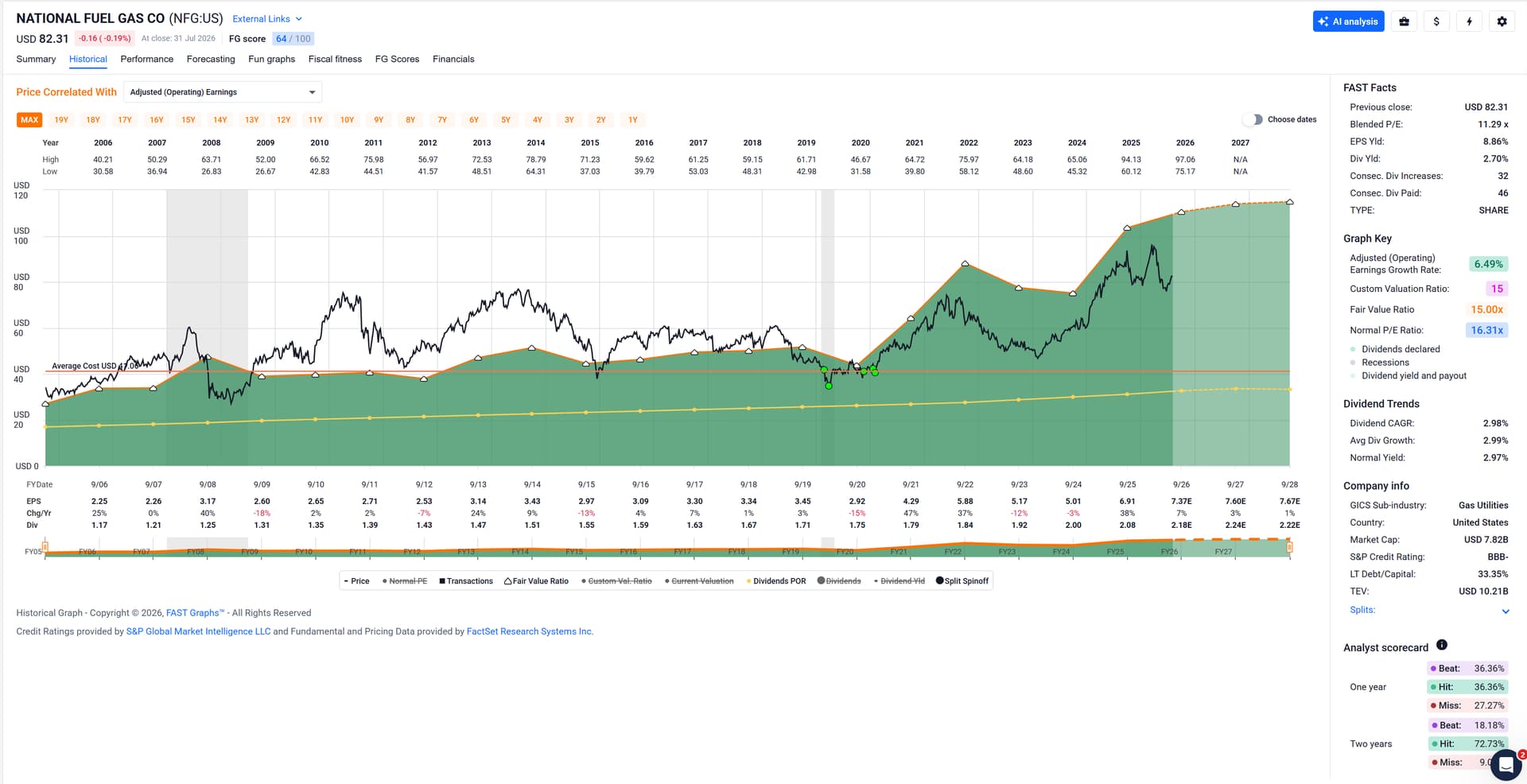Show Analyst scorecard info tooltip icon
The height and width of the screenshot is (784, 1527).
pyautogui.click(x=1442, y=645)
